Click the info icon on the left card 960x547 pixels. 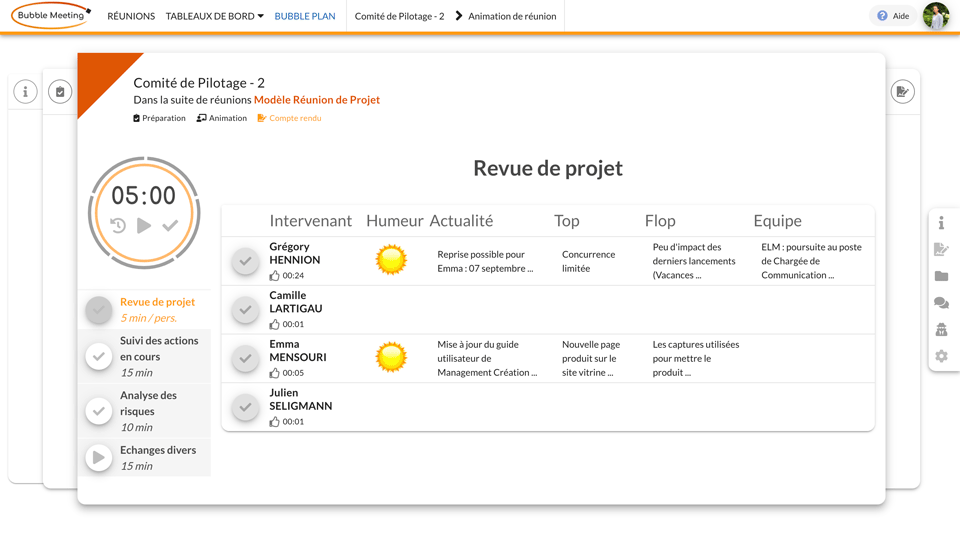pos(25,92)
